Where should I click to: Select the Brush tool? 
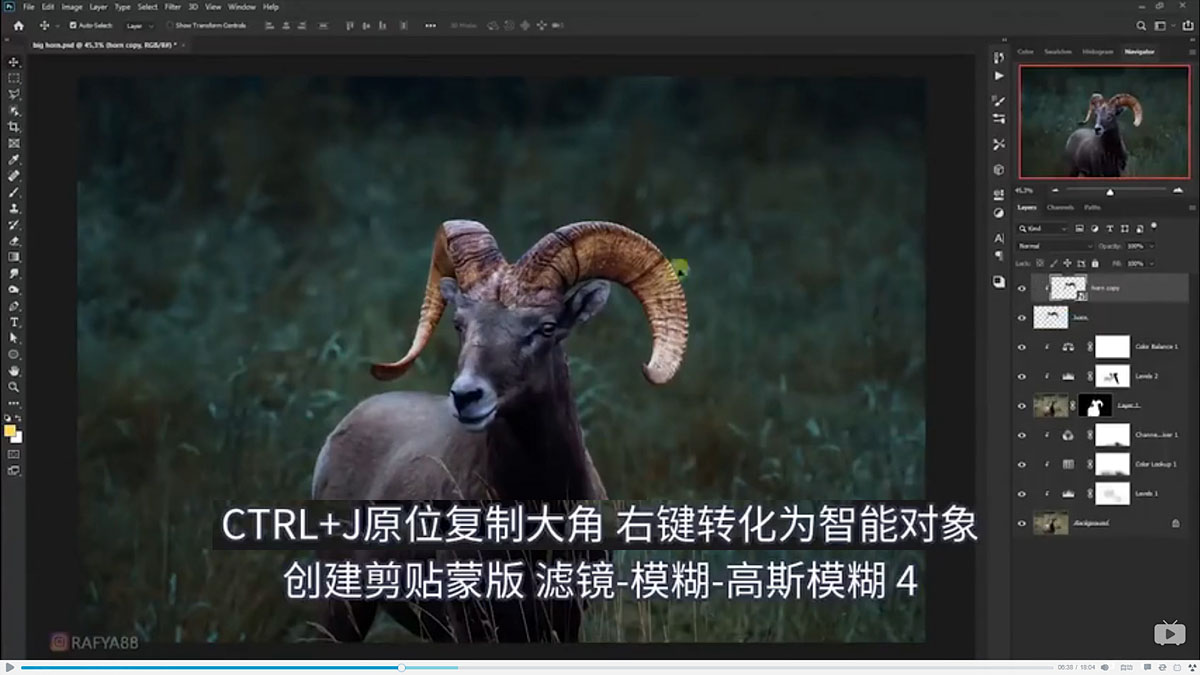click(x=14, y=194)
